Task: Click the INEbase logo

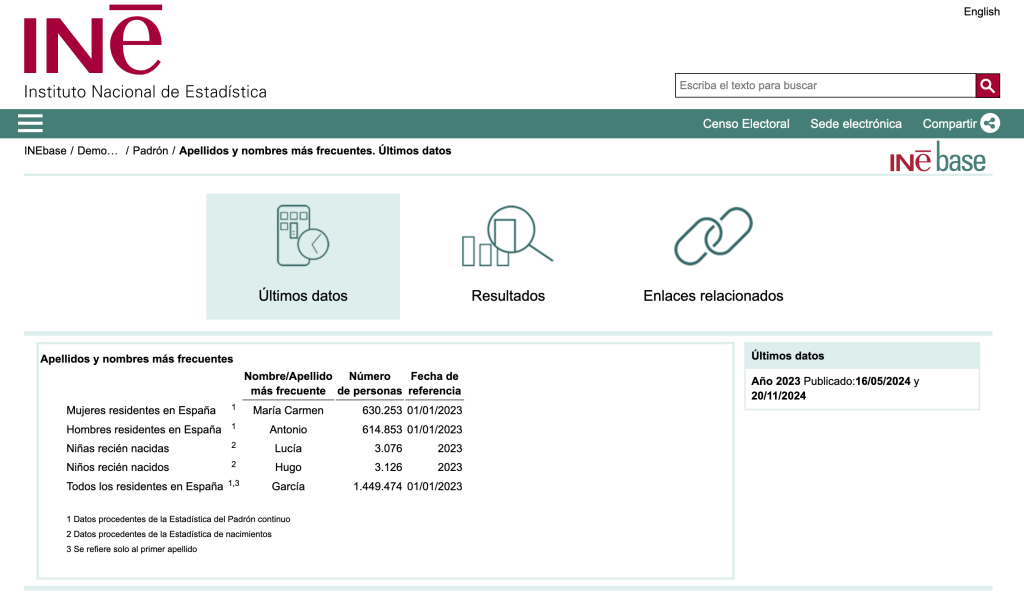Action: pos(937,159)
